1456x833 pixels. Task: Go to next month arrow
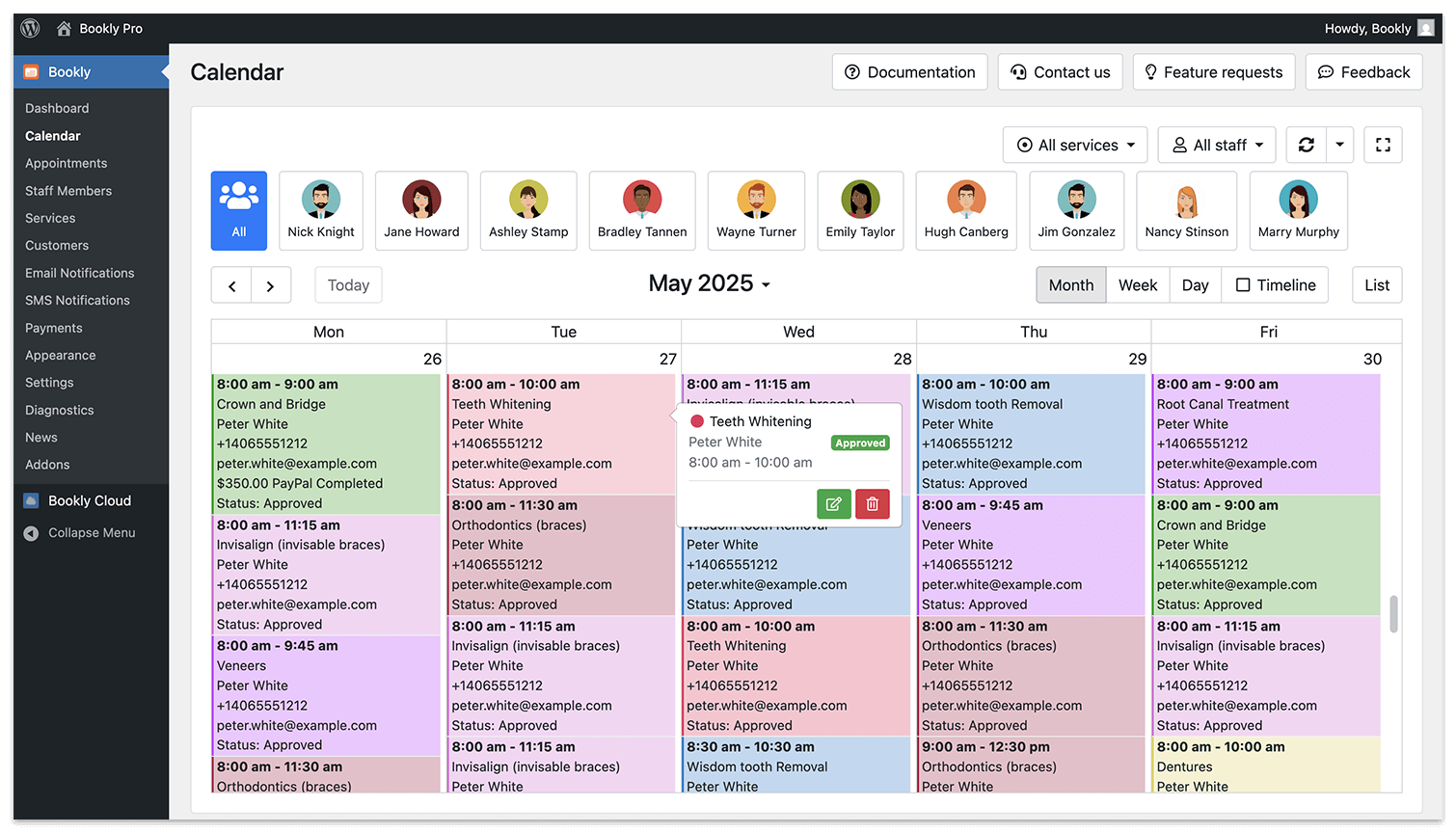coord(271,285)
